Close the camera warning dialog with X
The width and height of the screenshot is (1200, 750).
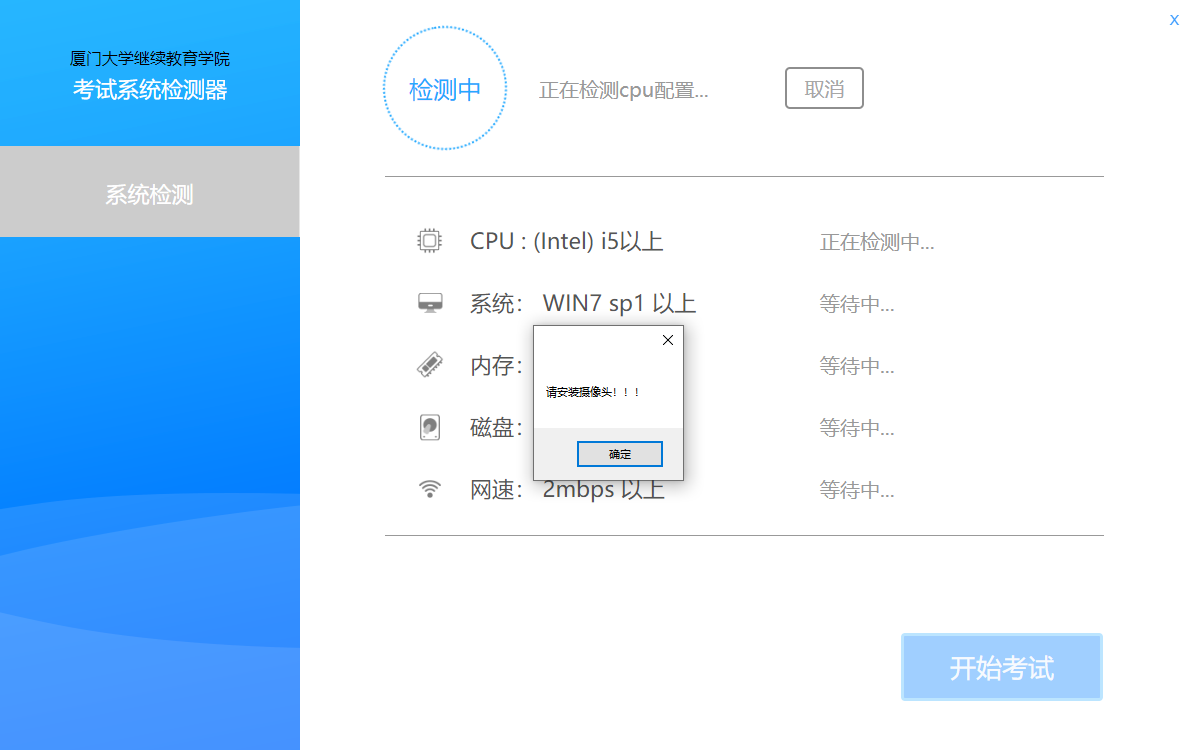668,340
